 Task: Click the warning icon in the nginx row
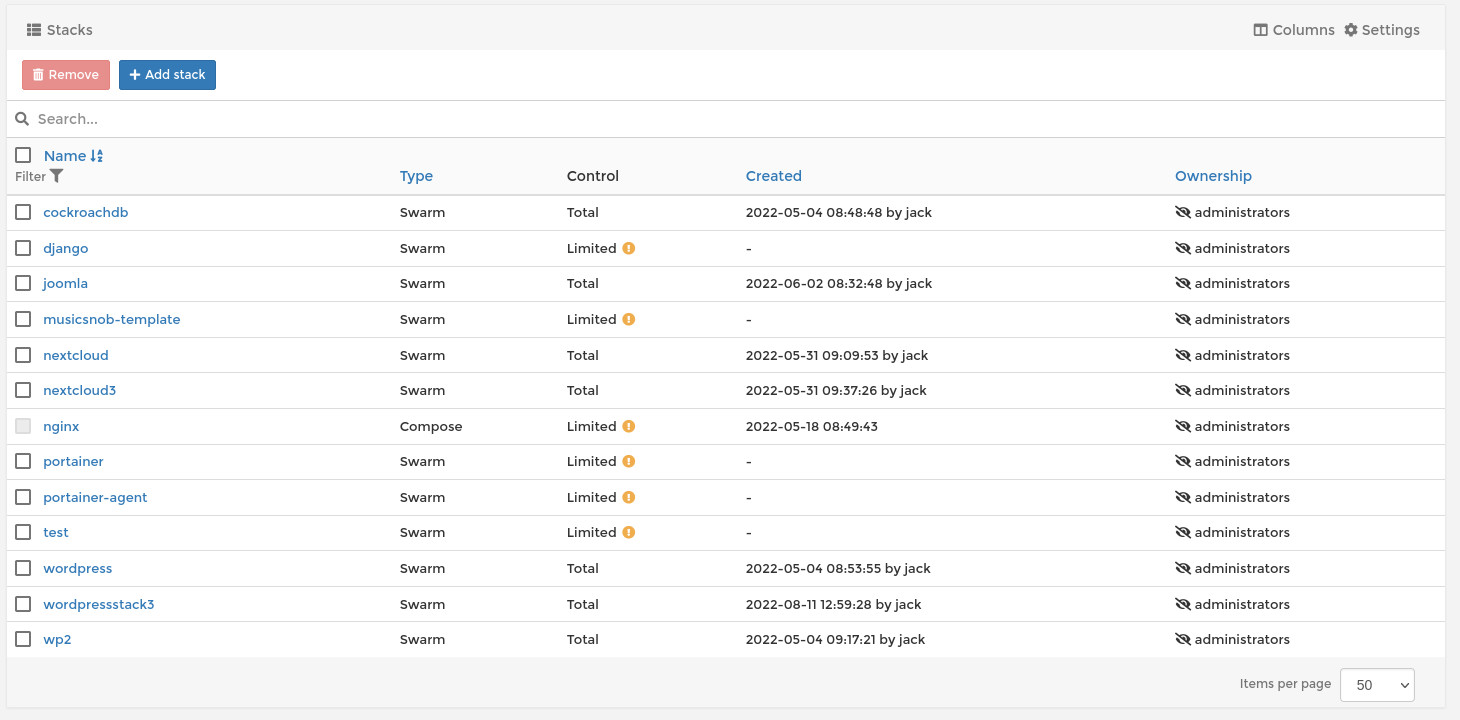[629, 426]
